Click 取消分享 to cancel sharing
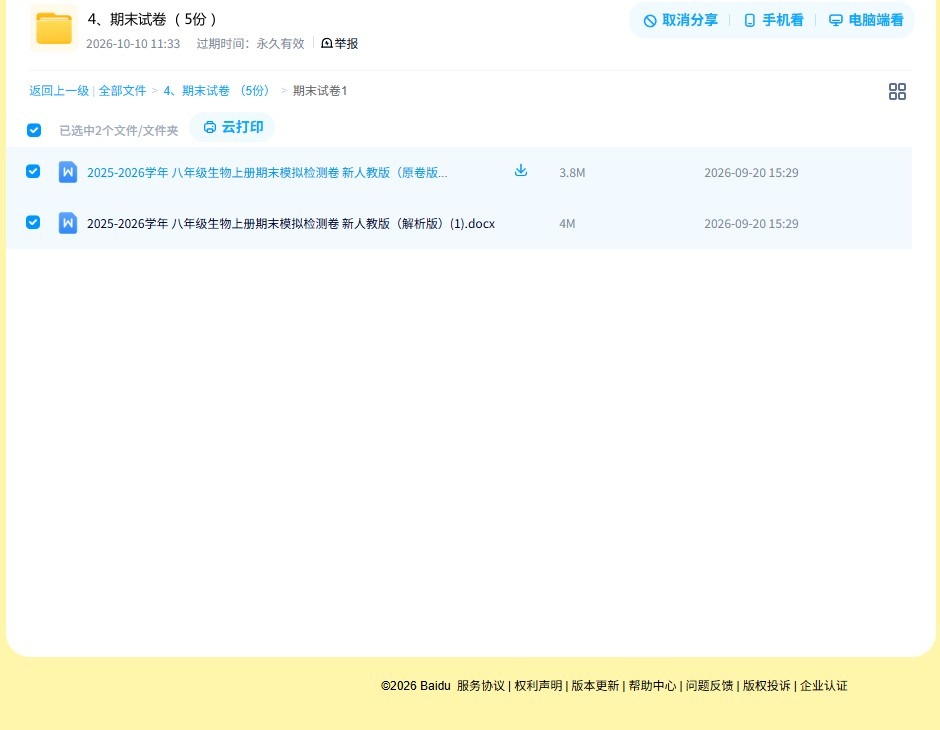The width and height of the screenshot is (940, 730). click(680, 20)
